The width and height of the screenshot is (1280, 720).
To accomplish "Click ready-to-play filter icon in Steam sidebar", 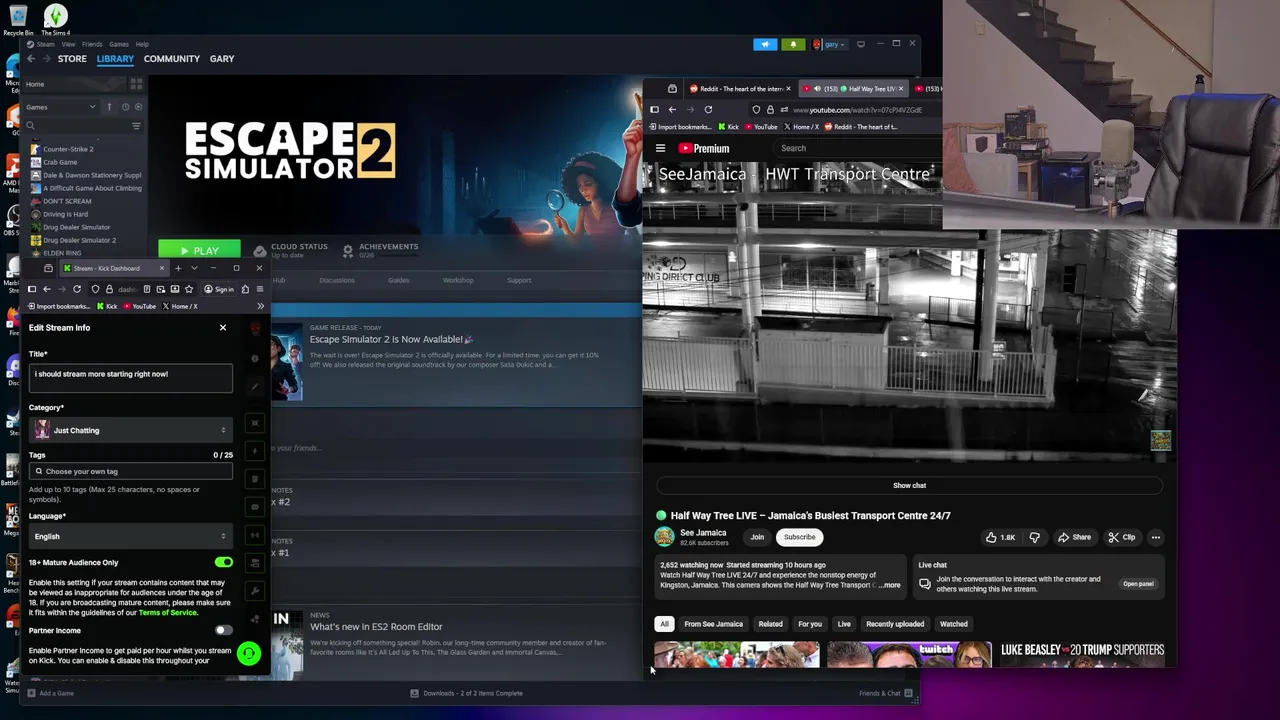I will pos(138,107).
